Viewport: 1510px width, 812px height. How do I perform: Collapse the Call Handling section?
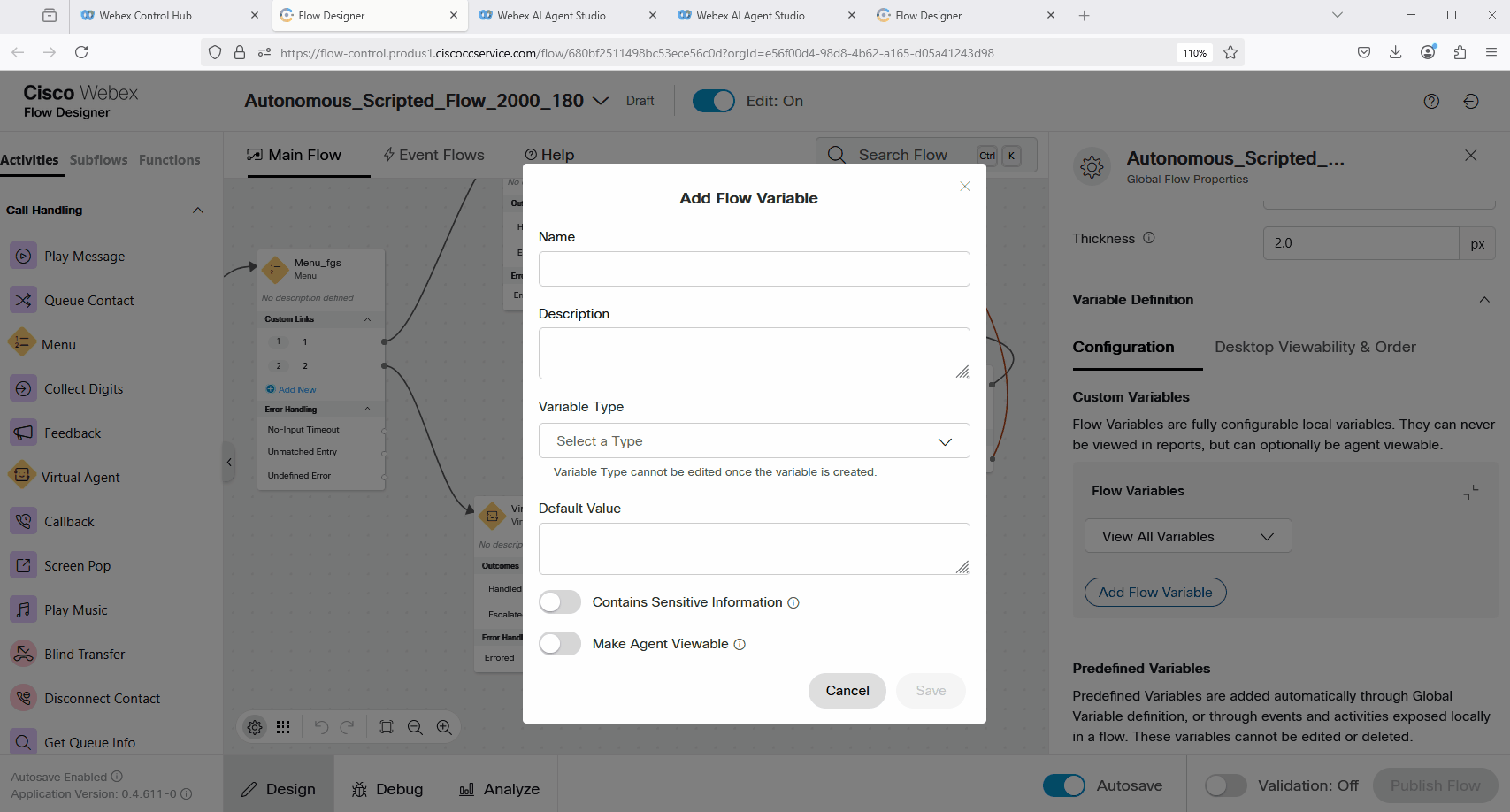click(198, 211)
